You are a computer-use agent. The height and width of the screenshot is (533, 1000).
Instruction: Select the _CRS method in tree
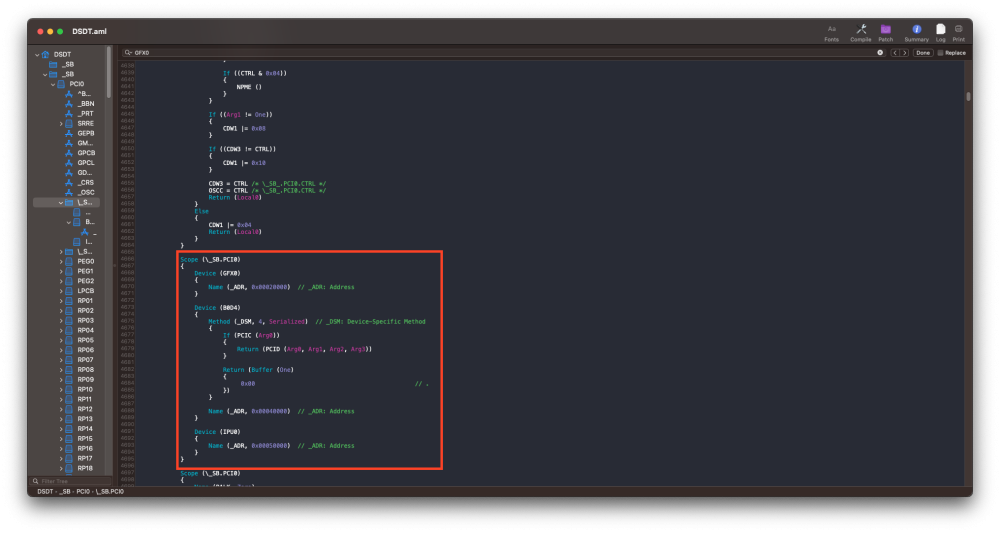(x=86, y=182)
